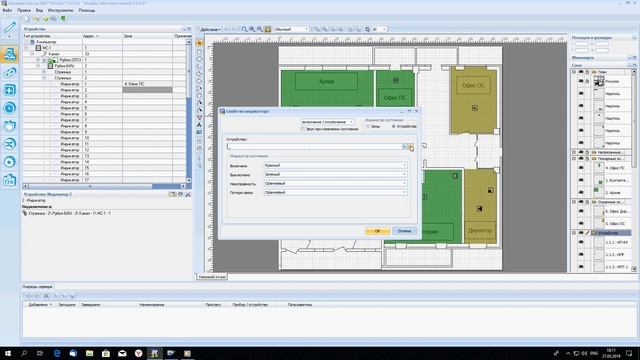The image size is (640, 360).
Task: Click the zoom out magnifier on plan toolbar
Action: pos(260,29)
